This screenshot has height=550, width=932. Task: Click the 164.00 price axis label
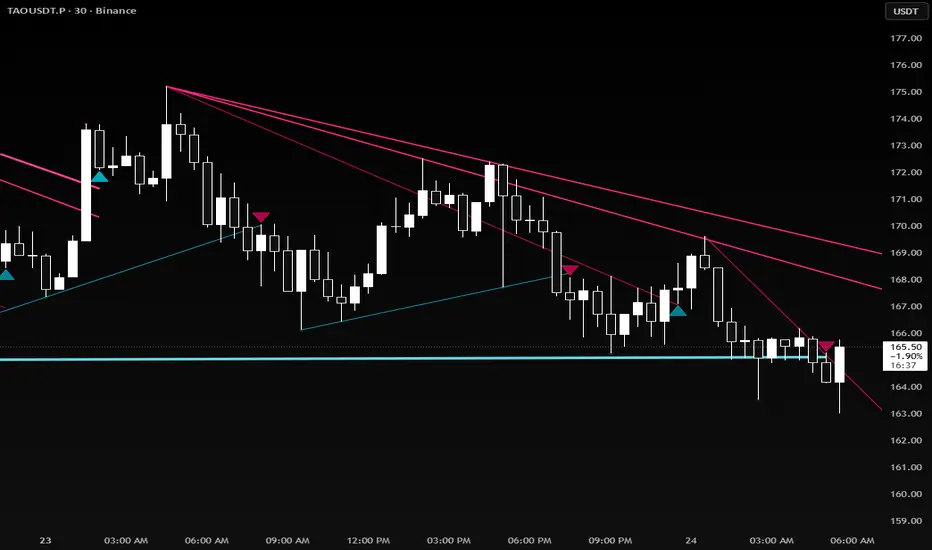pyautogui.click(x=906, y=386)
